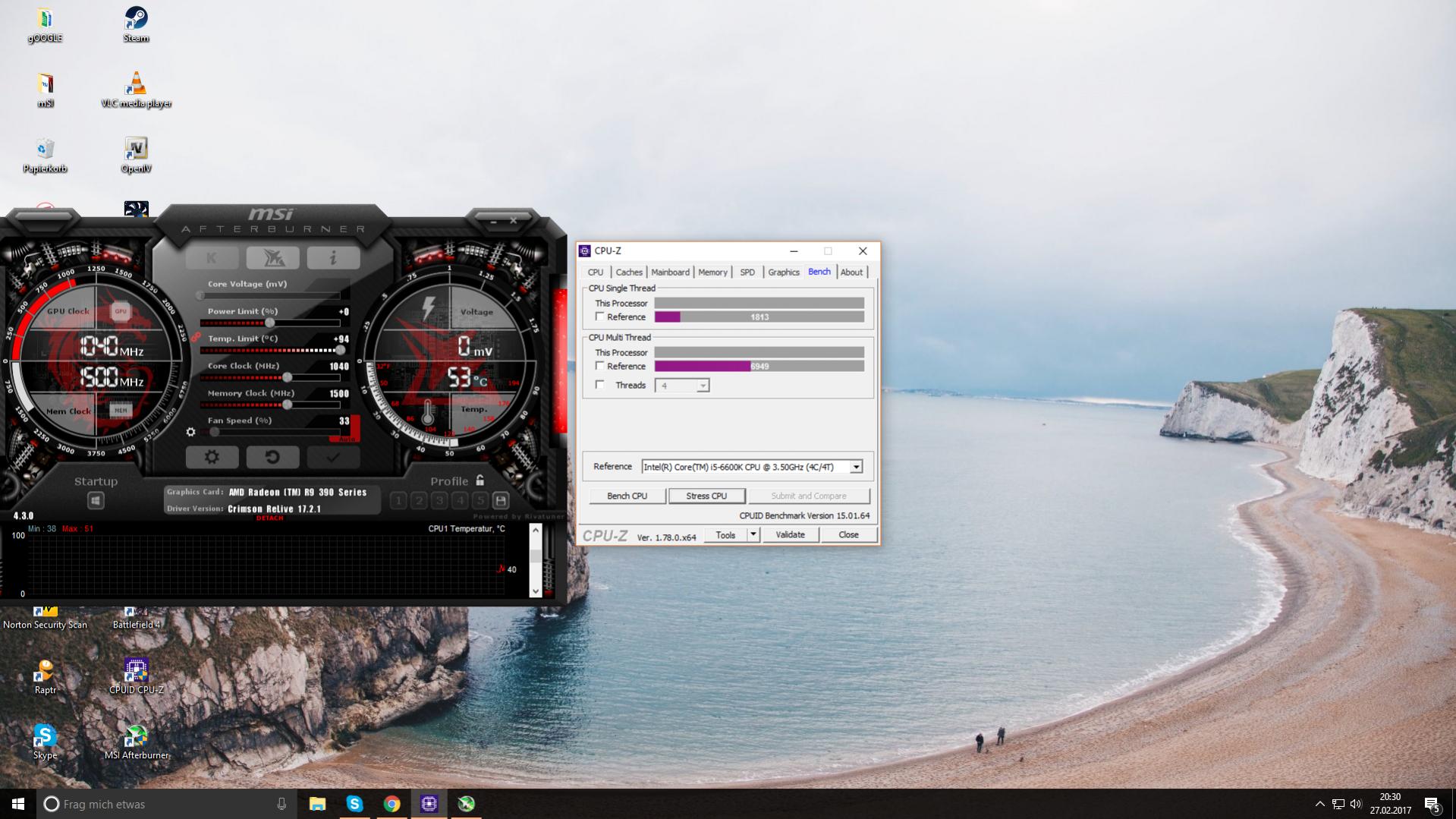Image resolution: width=1456 pixels, height=819 pixels.
Task: Click the Power Limit slider handle
Action: pos(269,323)
